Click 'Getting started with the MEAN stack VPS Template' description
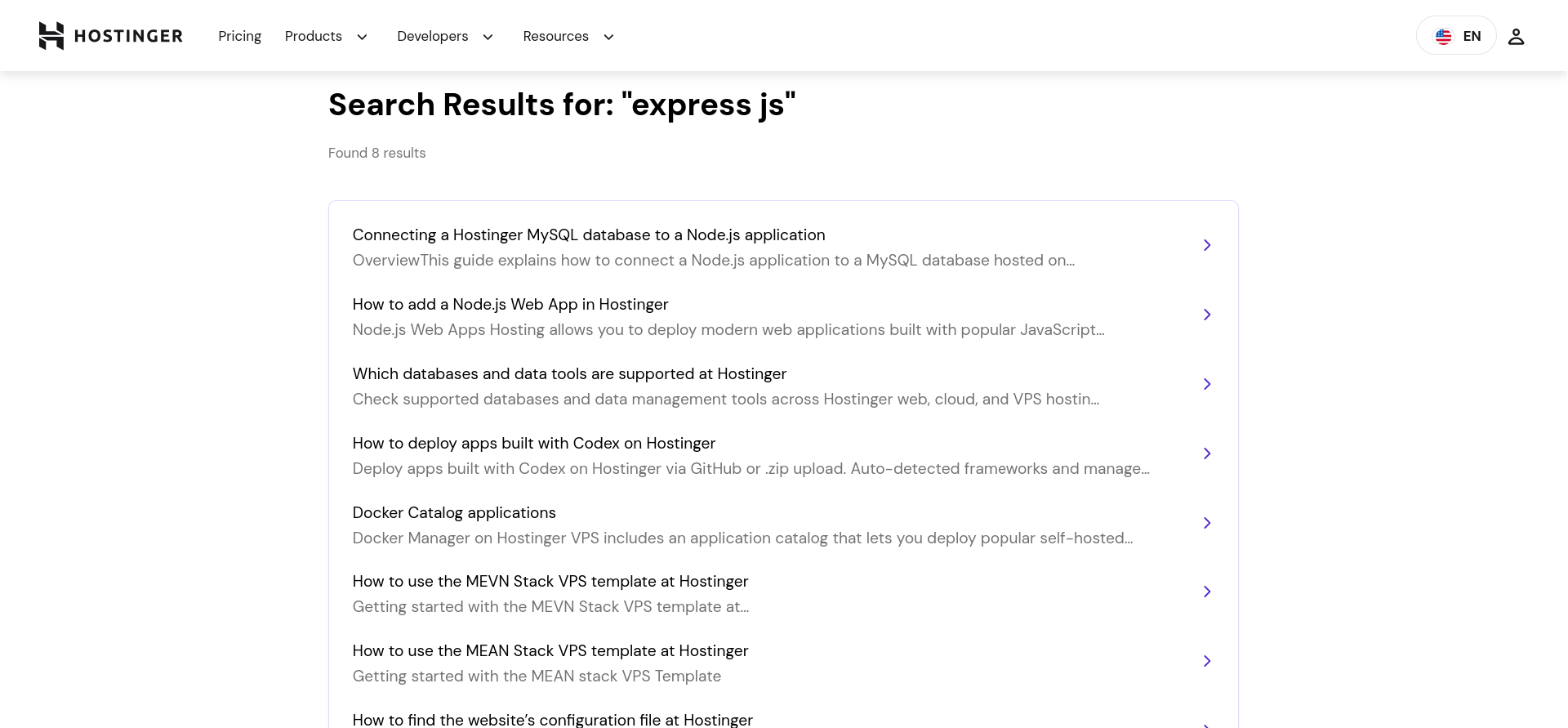The image size is (1568, 728). coord(537,676)
